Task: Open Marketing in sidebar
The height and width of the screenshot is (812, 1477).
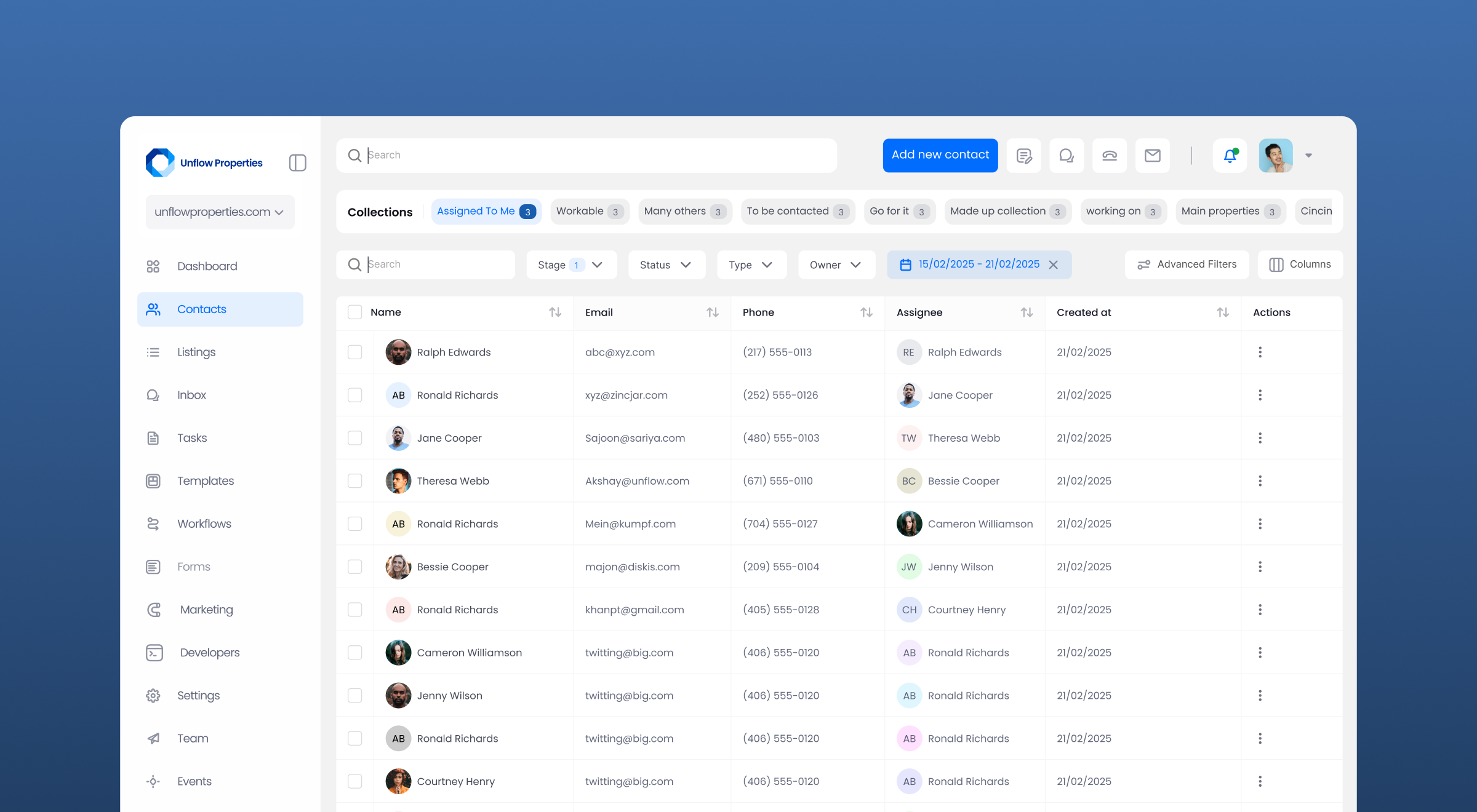Action: (x=220, y=610)
